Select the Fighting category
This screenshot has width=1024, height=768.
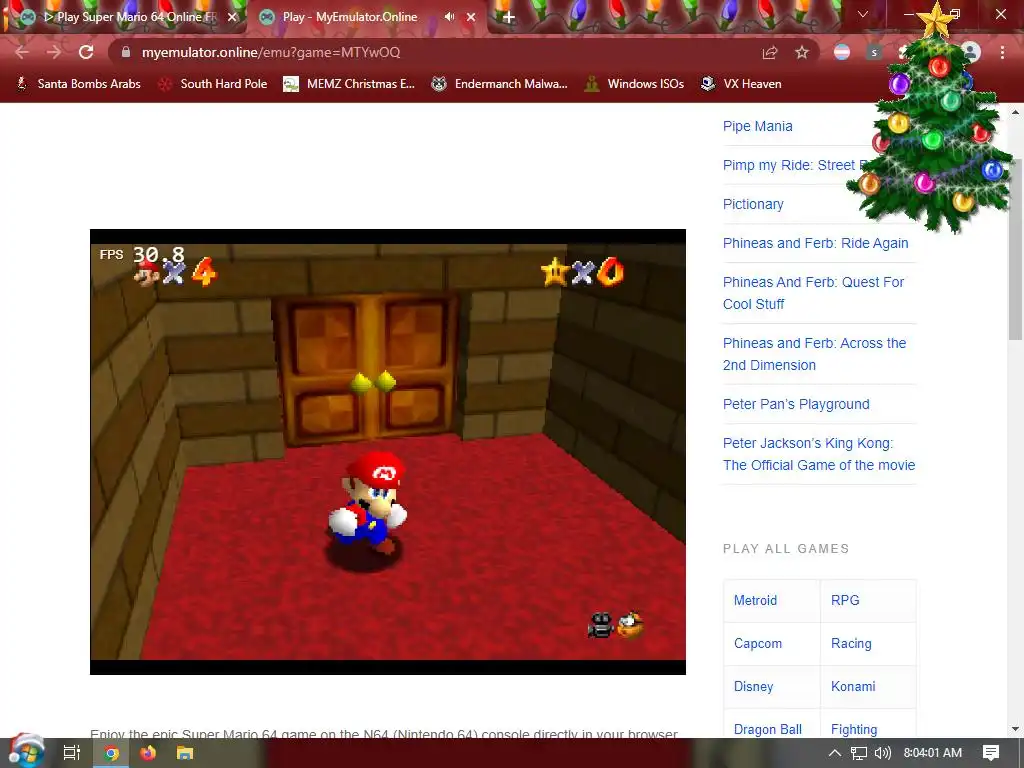854,729
